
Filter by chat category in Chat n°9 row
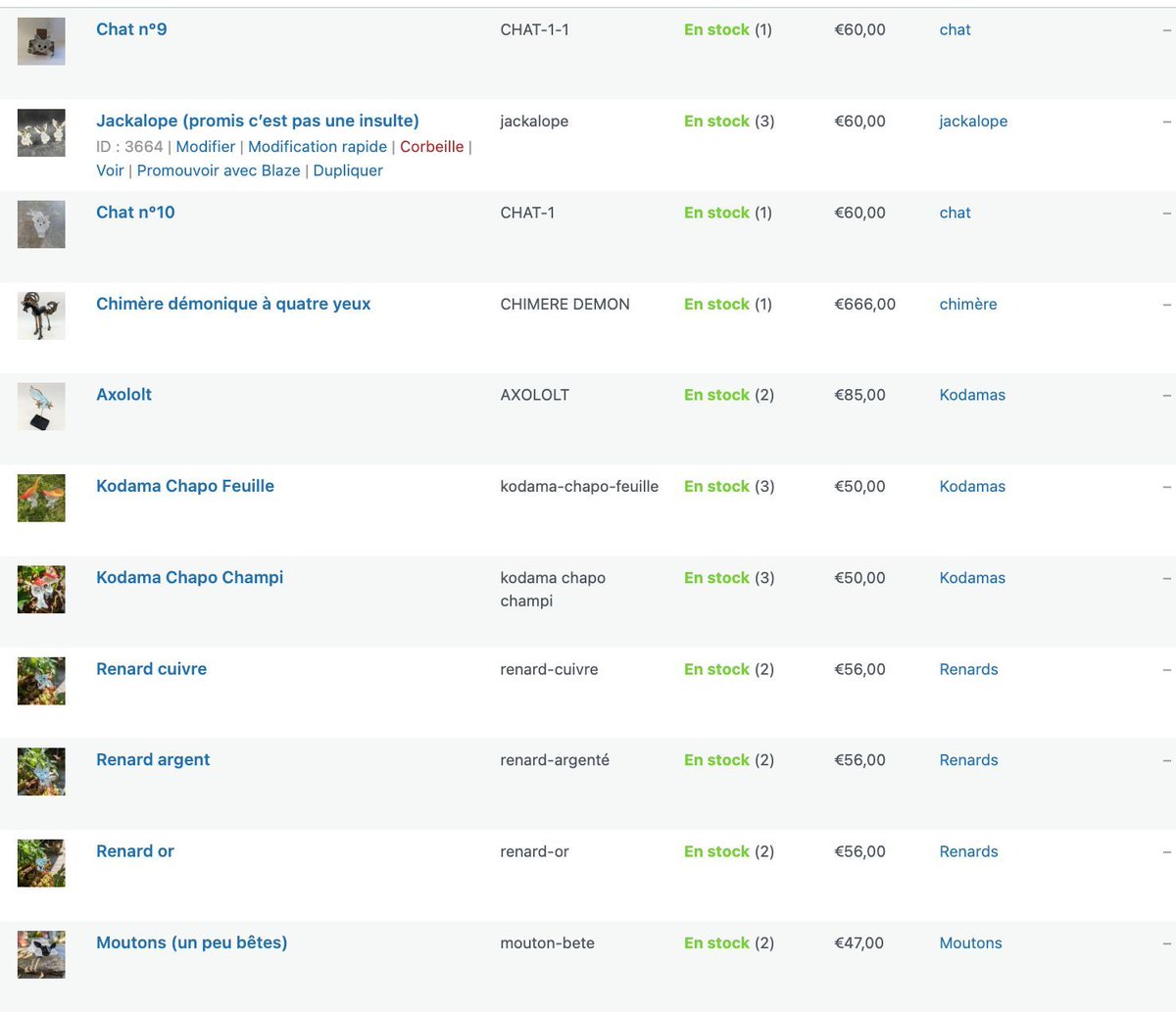pos(955,29)
